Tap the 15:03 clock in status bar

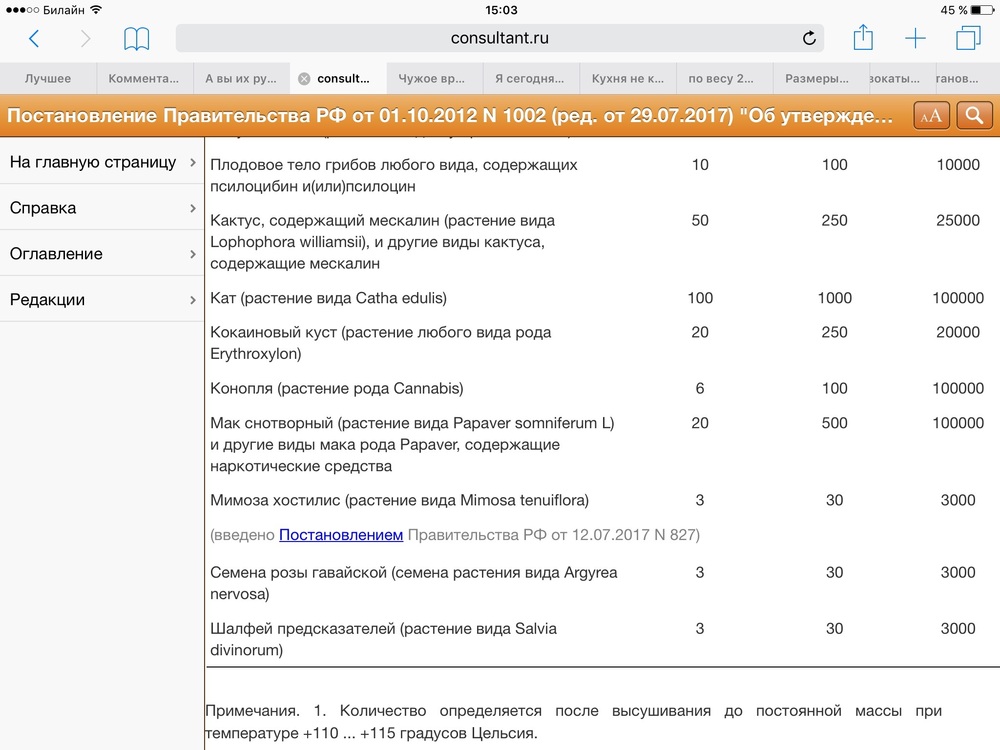tap(501, 10)
